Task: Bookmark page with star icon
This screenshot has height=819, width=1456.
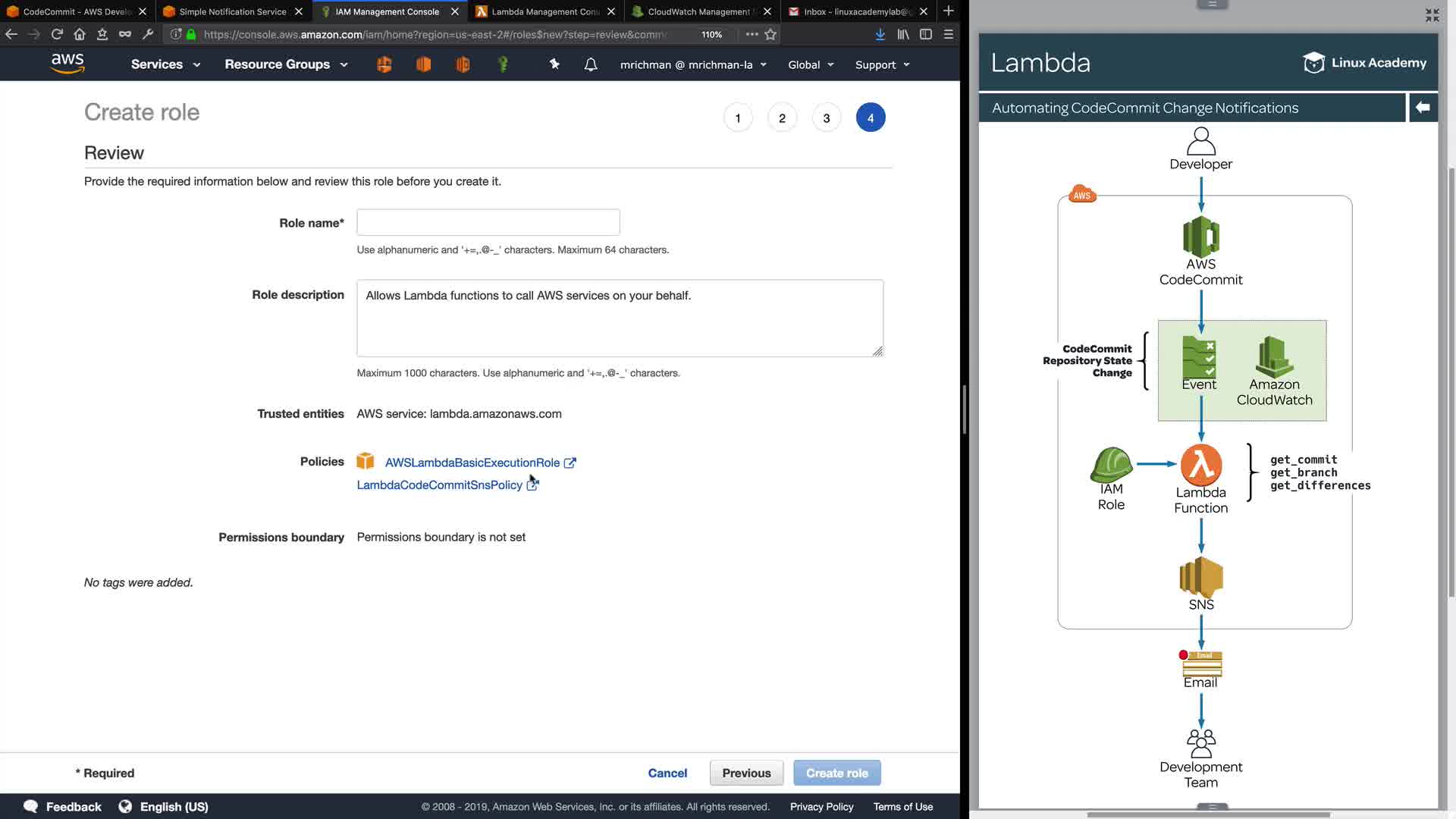Action: [x=770, y=34]
